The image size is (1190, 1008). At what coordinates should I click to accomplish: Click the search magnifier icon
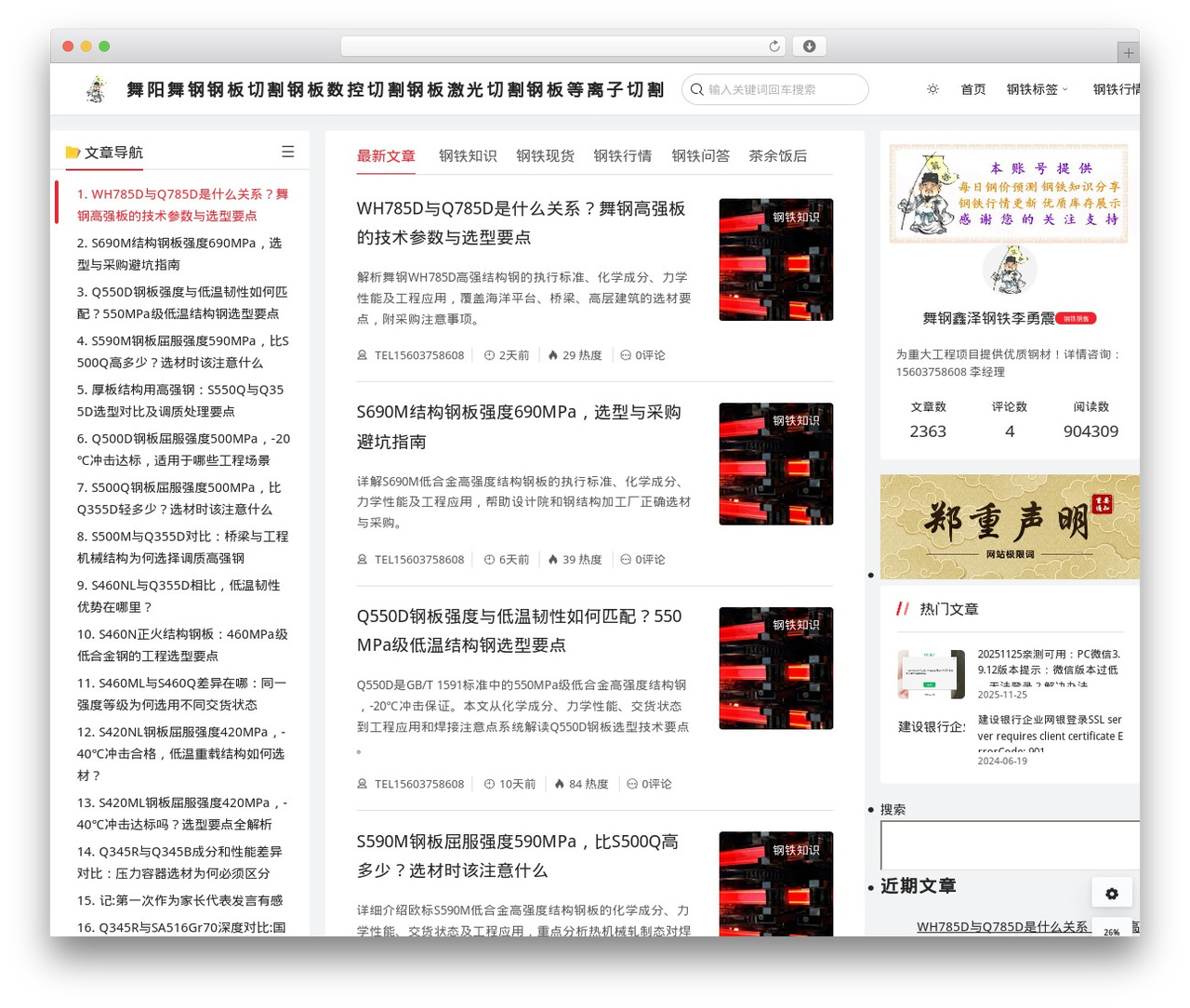tap(696, 89)
